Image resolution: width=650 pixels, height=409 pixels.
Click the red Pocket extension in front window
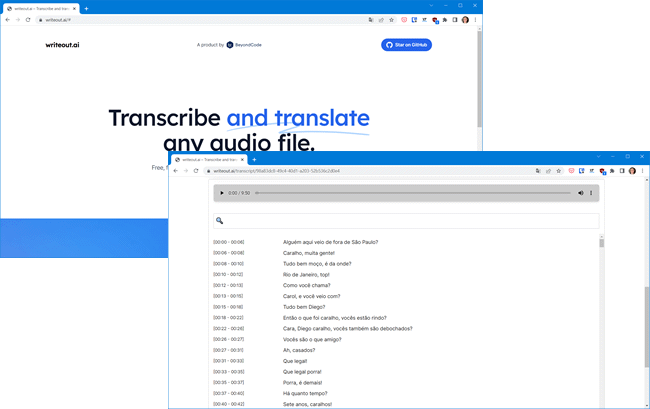[571, 171]
